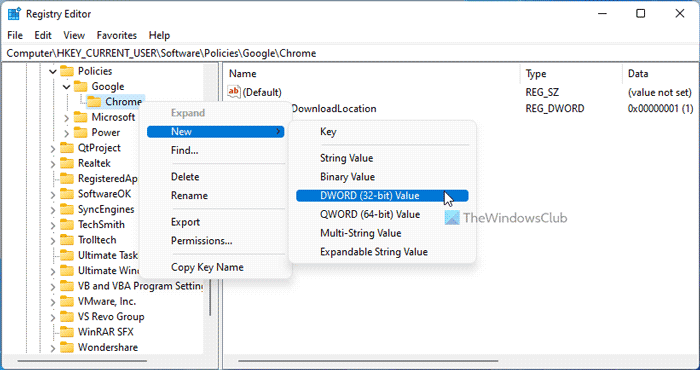Select DWORD (32-bit) Value
Viewport: 700px width, 370px height.
[382, 195]
